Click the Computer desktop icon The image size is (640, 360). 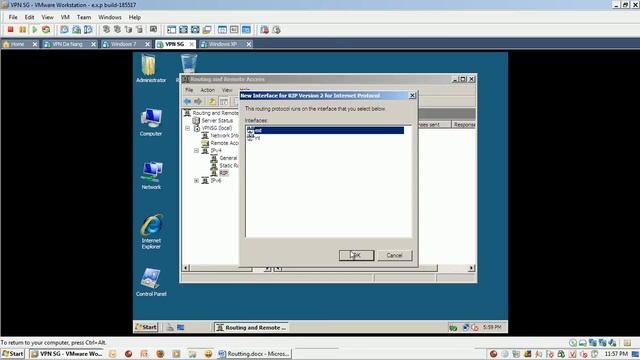coord(151,122)
